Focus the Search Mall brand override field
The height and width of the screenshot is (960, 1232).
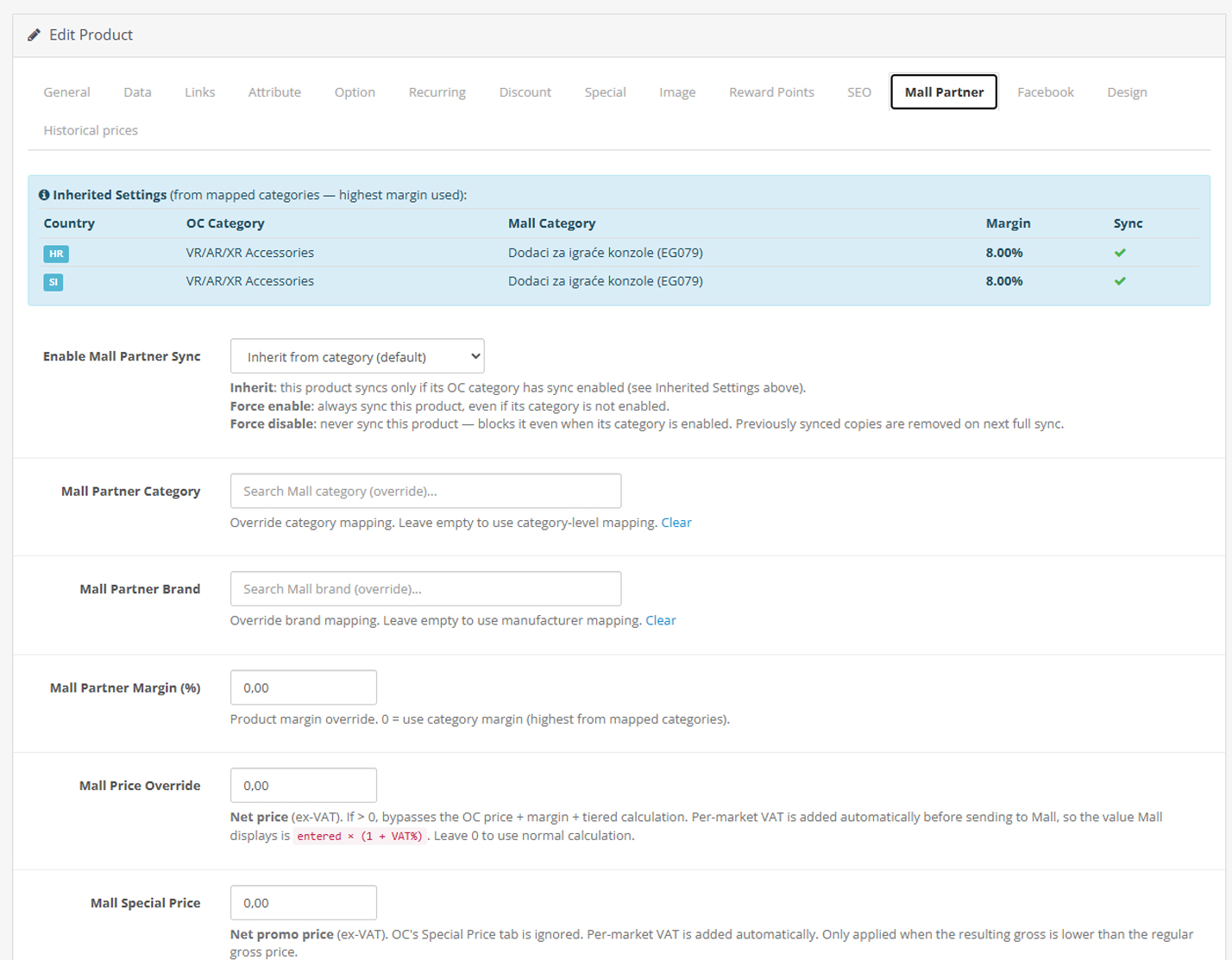click(425, 588)
